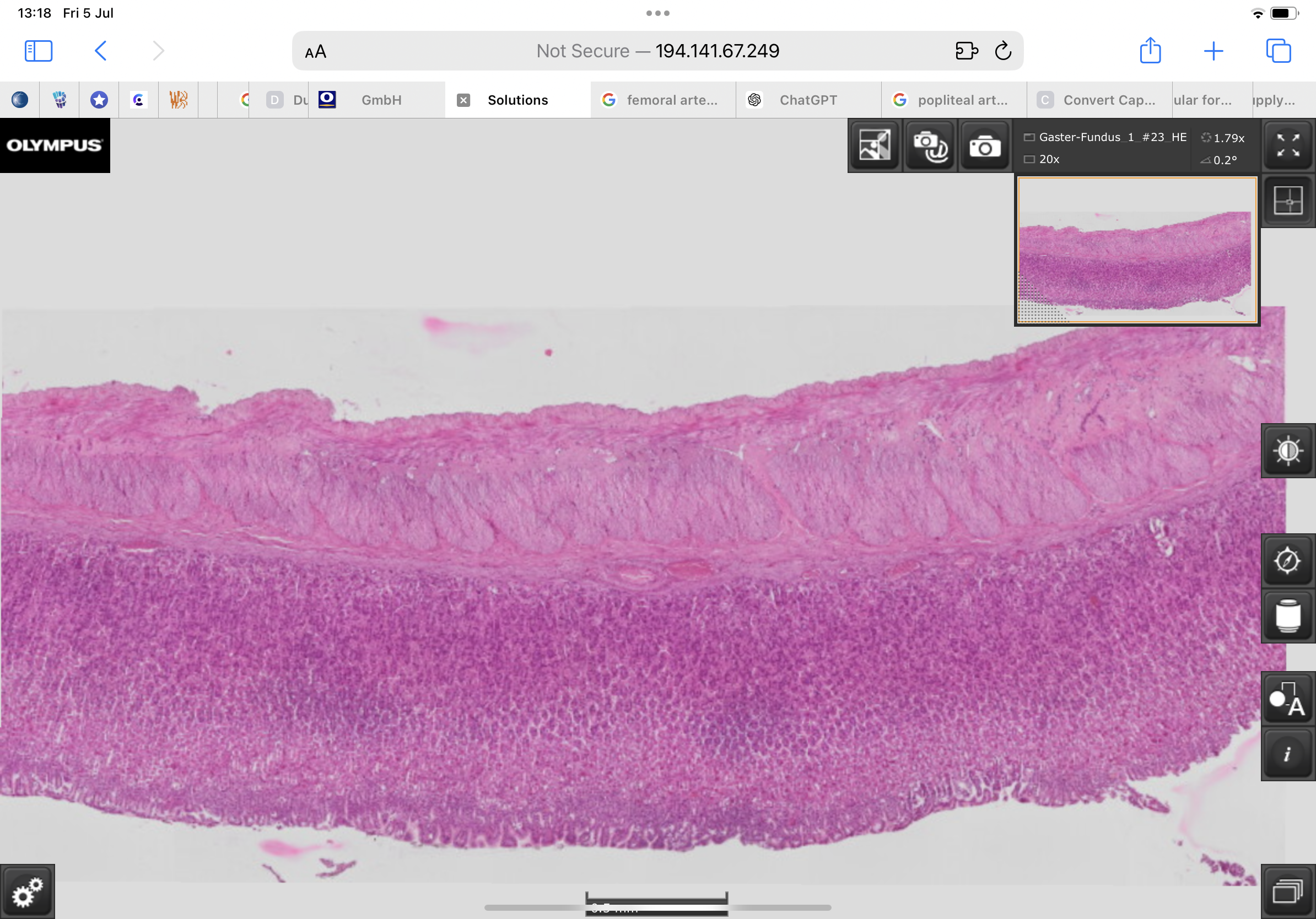Click the camera with paperclip icon

(929, 146)
